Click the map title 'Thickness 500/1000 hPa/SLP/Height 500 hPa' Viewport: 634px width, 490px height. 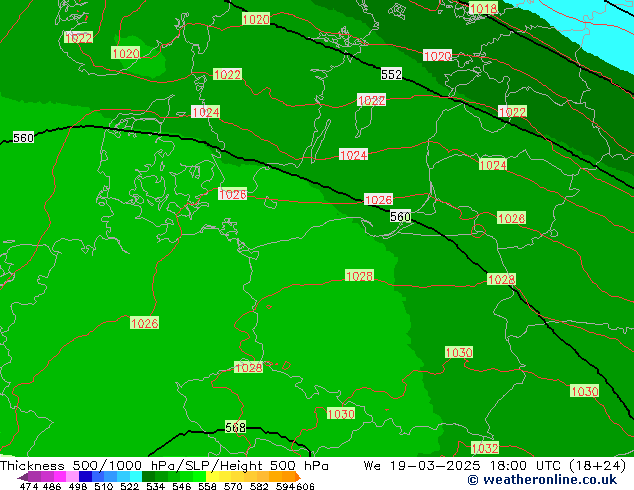coord(164,466)
